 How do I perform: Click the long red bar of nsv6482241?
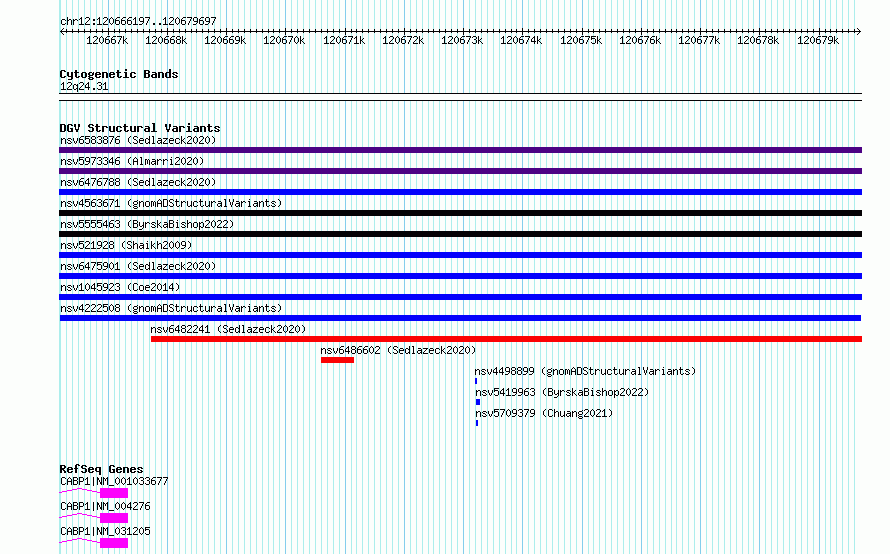[x=506, y=339]
